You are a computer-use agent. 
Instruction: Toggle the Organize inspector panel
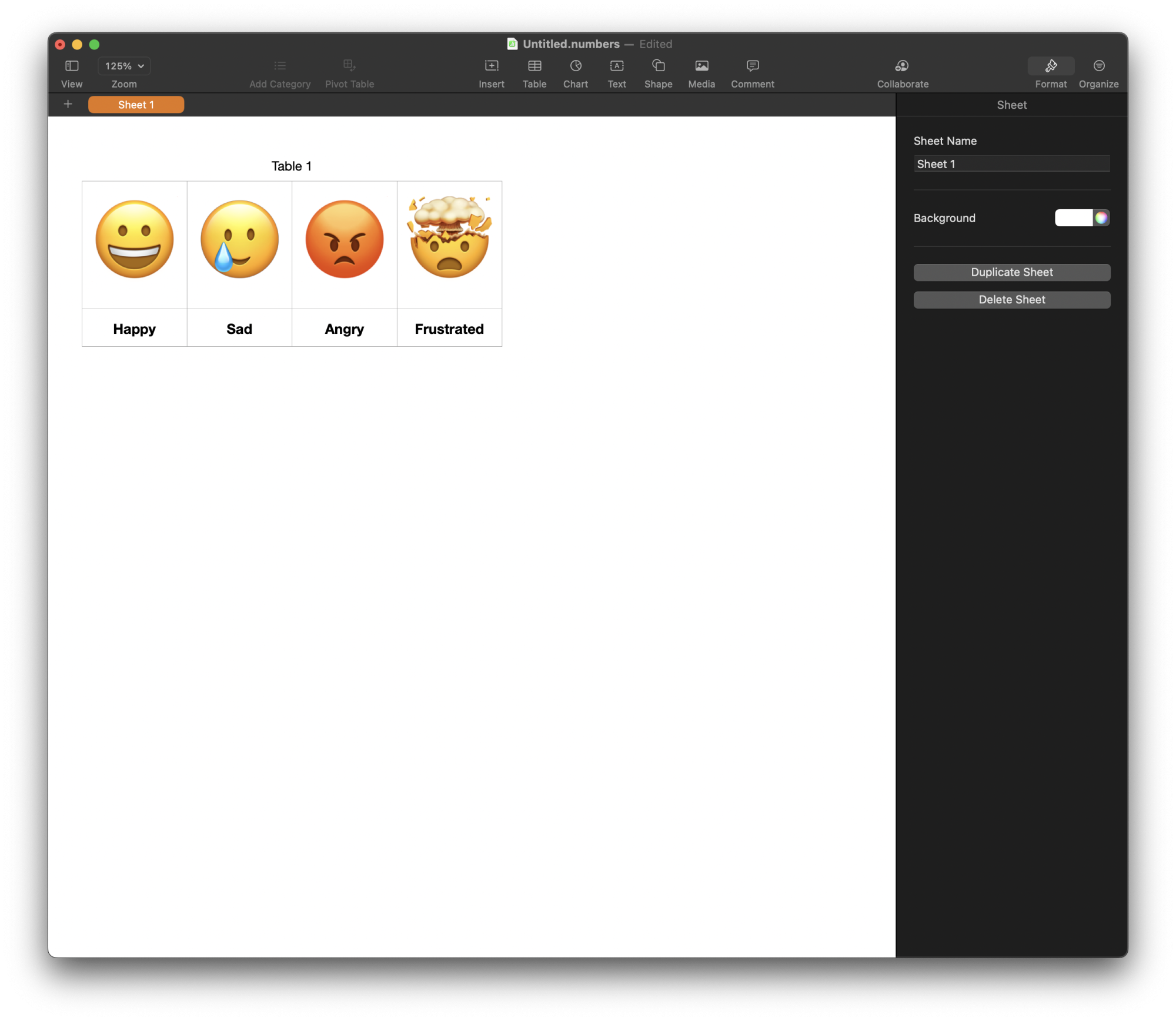1098,66
